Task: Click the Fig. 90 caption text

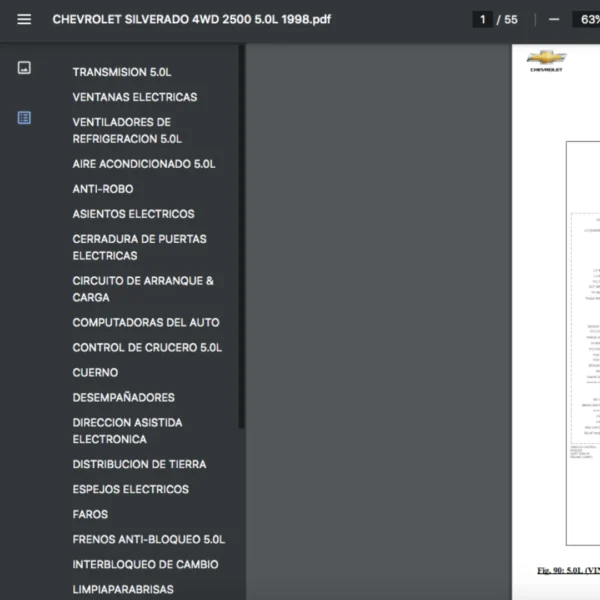Action: click(x=568, y=570)
